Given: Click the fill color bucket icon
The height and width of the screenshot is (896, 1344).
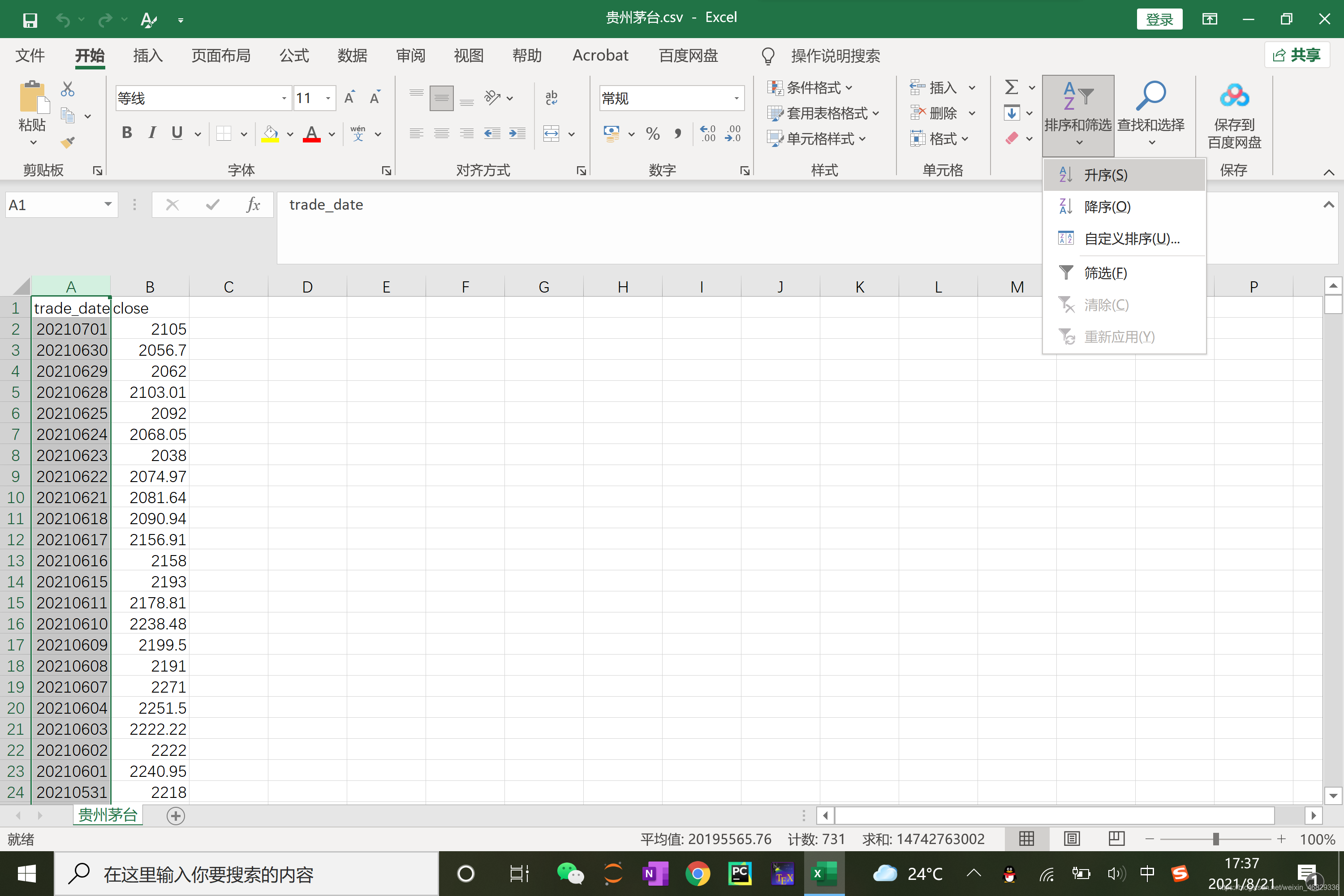Looking at the screenshot, I should (270, 134).
